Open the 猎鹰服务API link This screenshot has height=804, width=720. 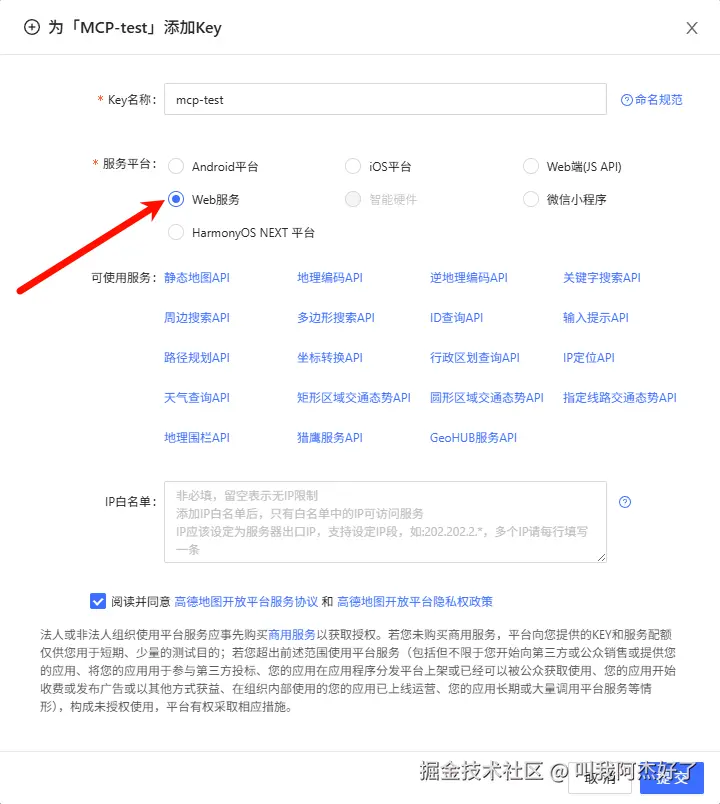(x=330, y=438)
